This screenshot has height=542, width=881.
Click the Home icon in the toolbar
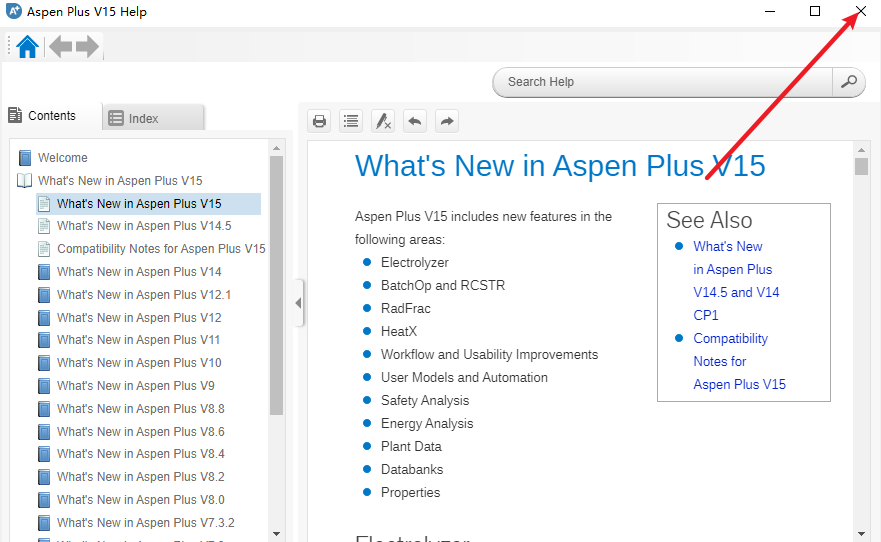tap(28, 47)
